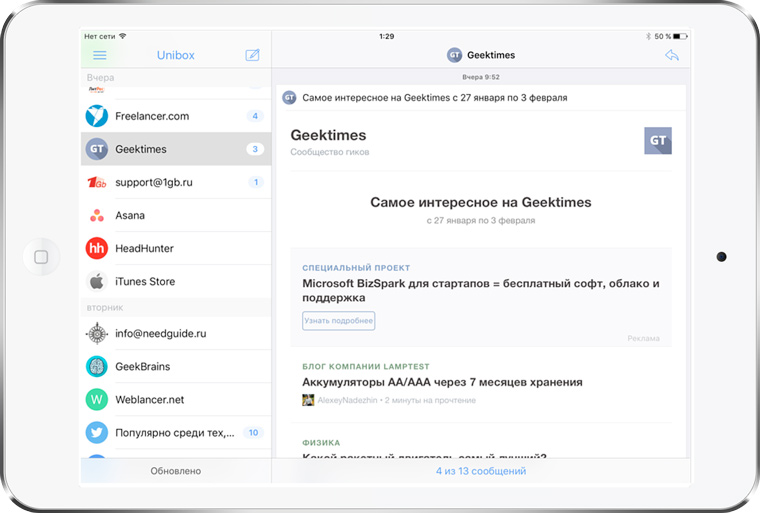Click the Weblancer W avatar
Viewport: 760px width, 513px height.
pyautogui.click(x=97, y=400)
